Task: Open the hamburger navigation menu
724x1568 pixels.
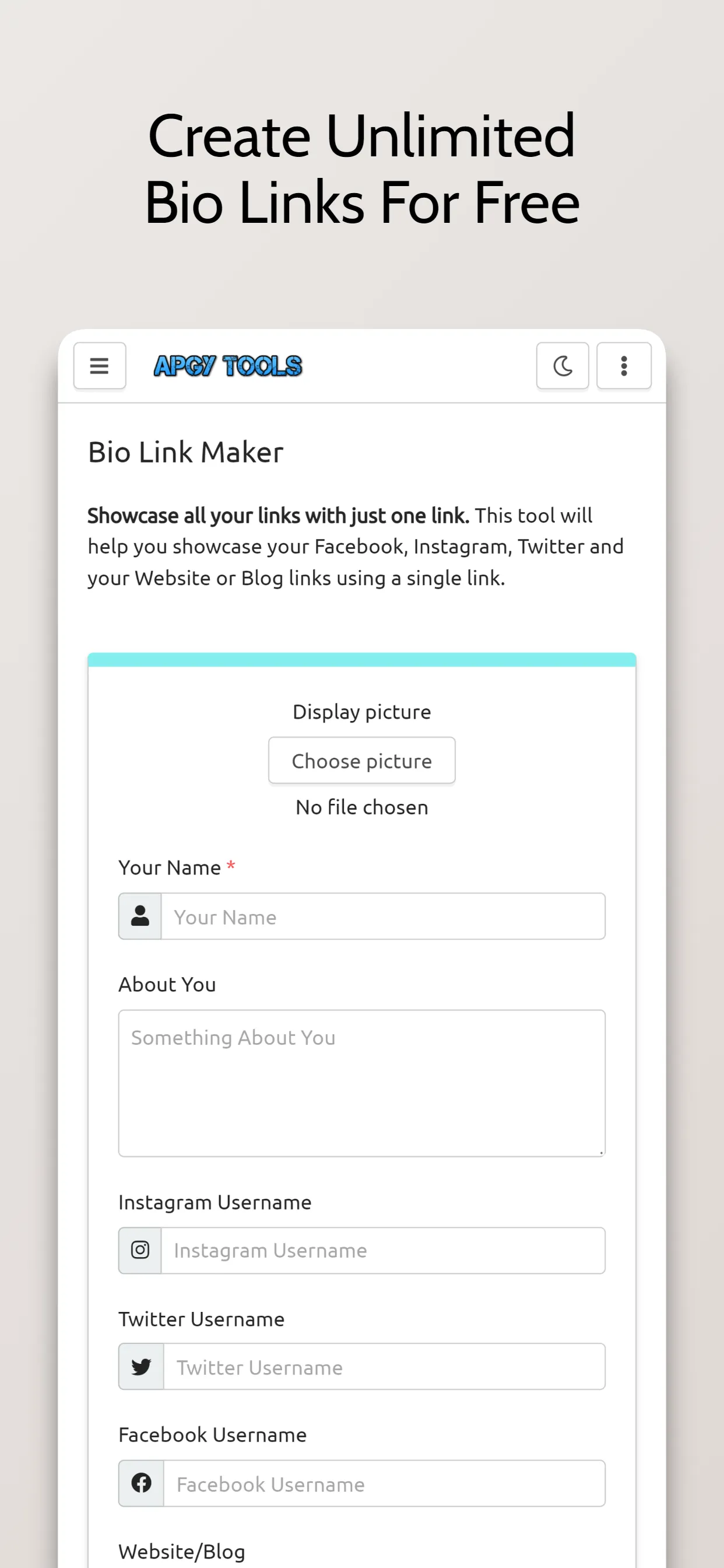Action: 99,366
